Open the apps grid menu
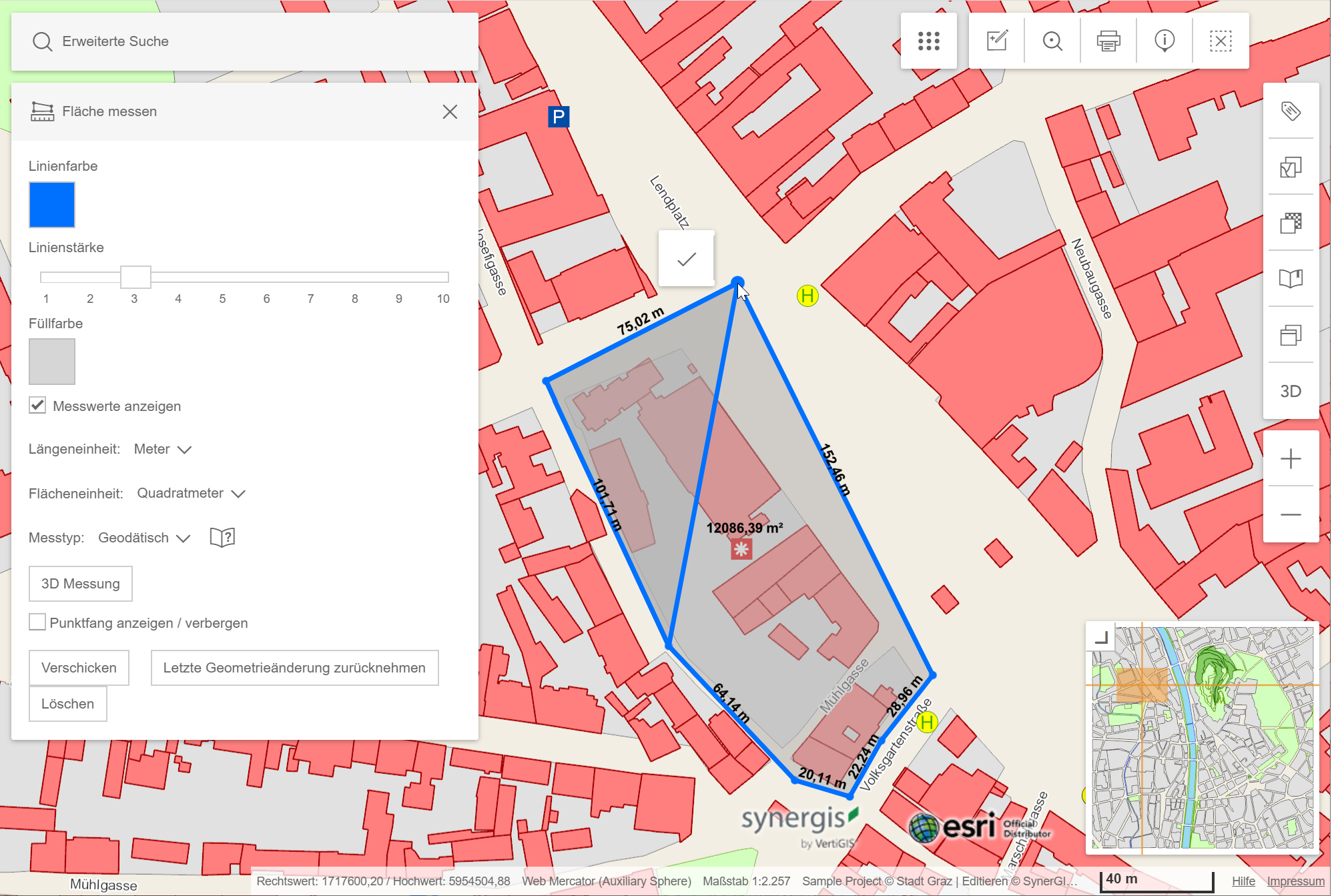 pyautogui.click(x=929, y=41)
